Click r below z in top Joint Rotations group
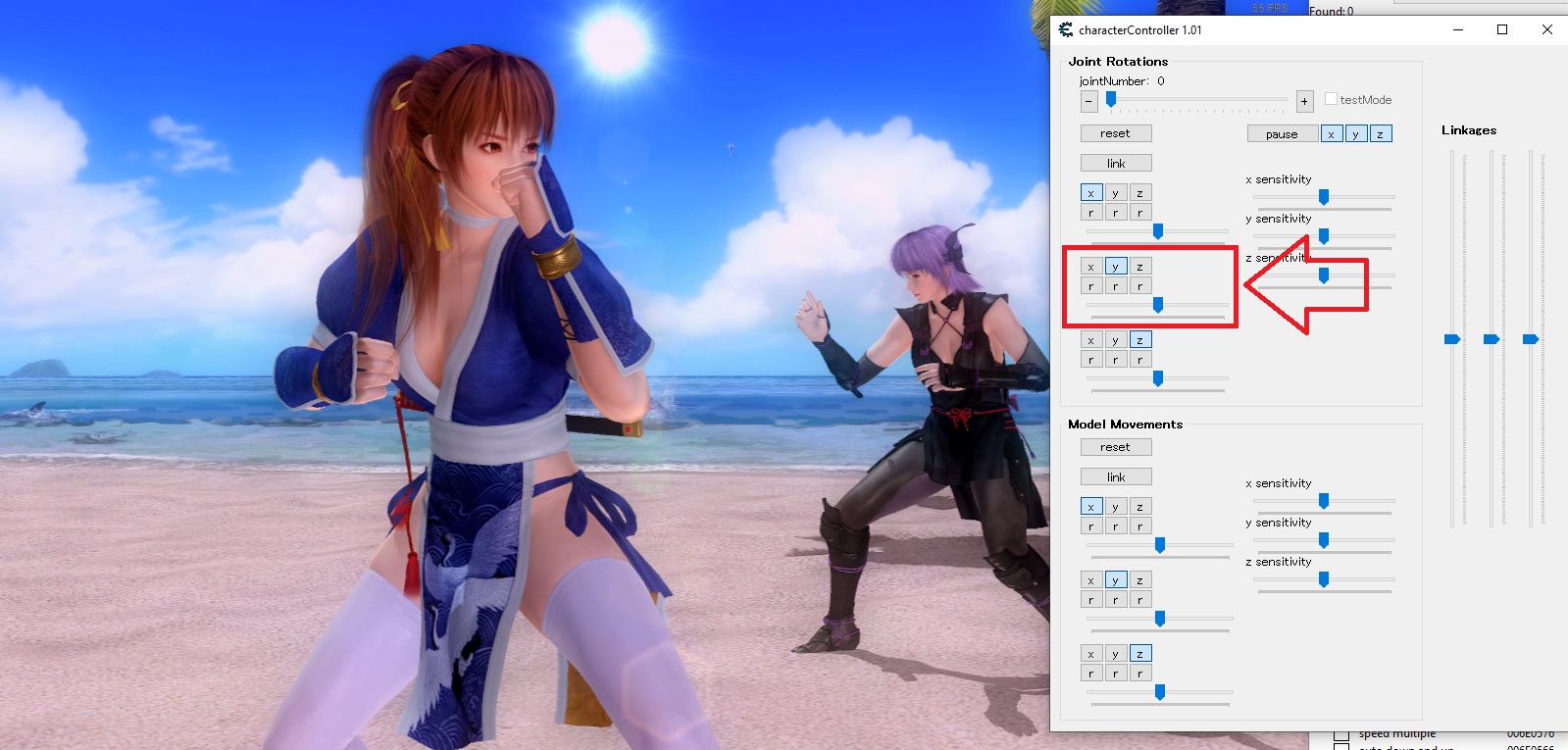This screenshot has height=750, width=1568. (x=1139, y=213)
